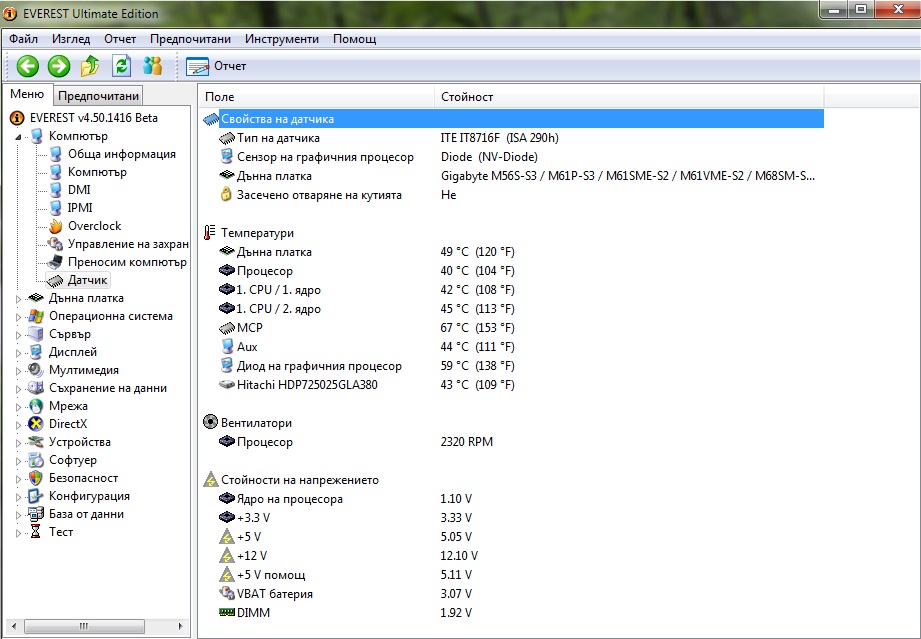
Task: Collapse the Компютър tree node
Action: coord(18,136)
